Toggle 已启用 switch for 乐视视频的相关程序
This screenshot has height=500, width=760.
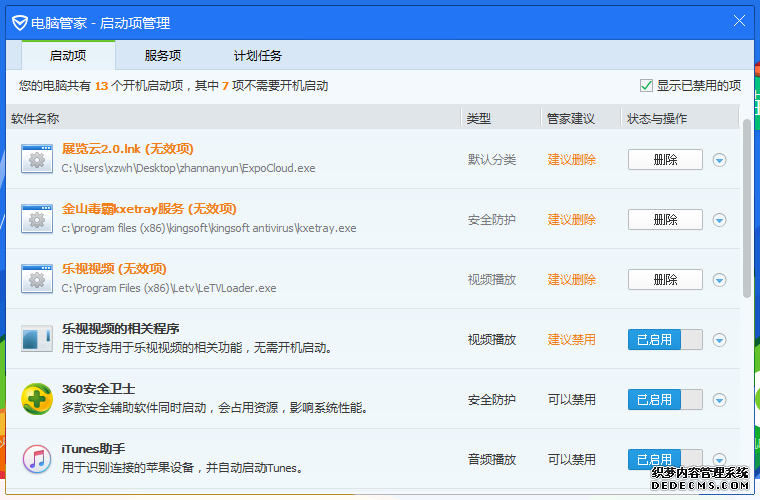coord(665,340)
